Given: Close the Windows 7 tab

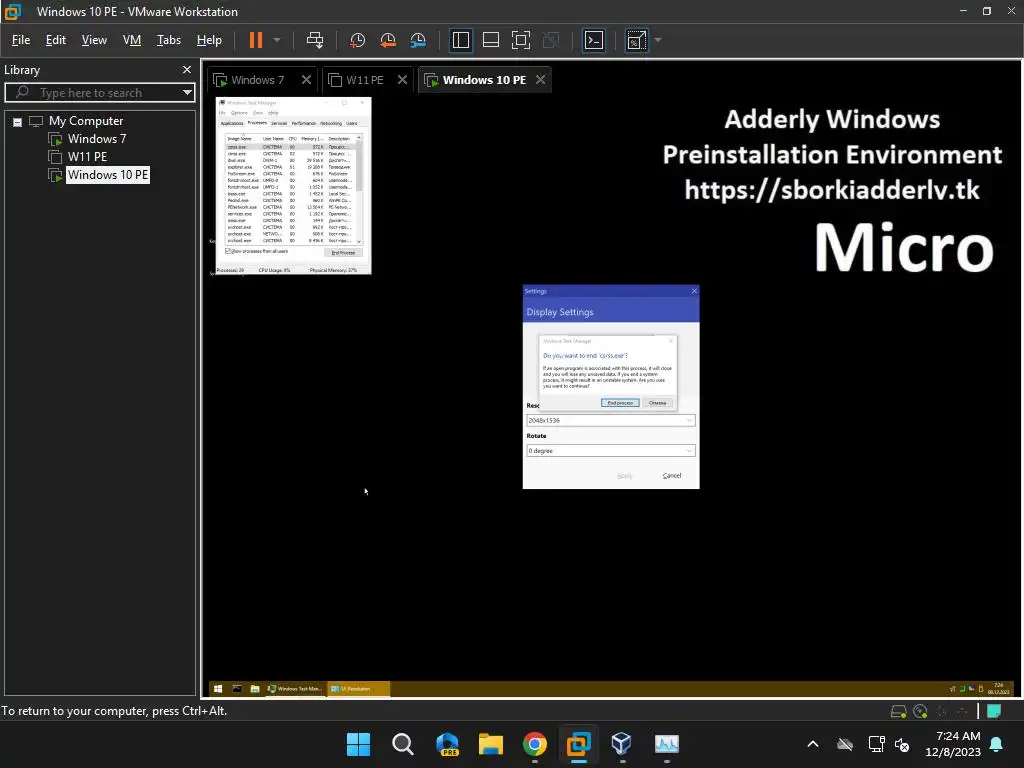Looking at the screenshot, I should coord(306,80).
